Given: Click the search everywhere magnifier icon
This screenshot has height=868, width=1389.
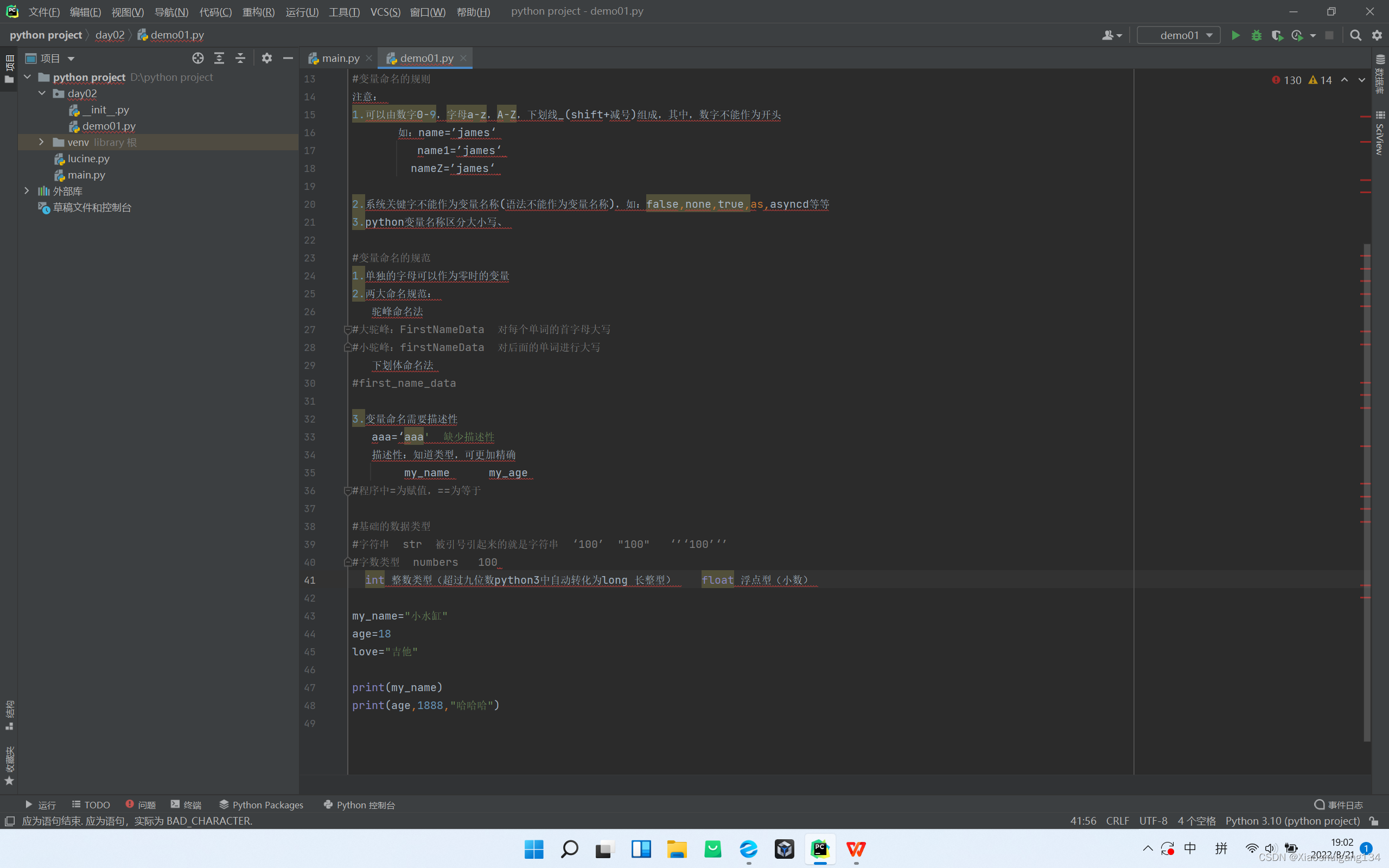Looking at the screenshot, I should (1356, 35).
